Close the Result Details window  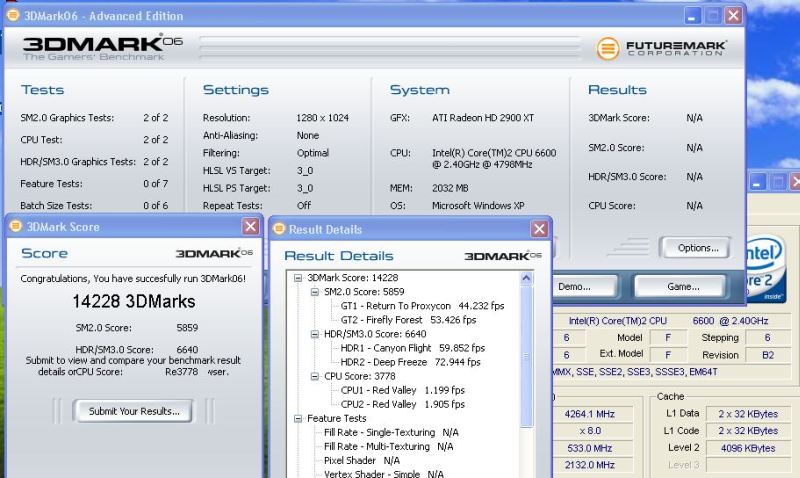(x=539, y=229)
